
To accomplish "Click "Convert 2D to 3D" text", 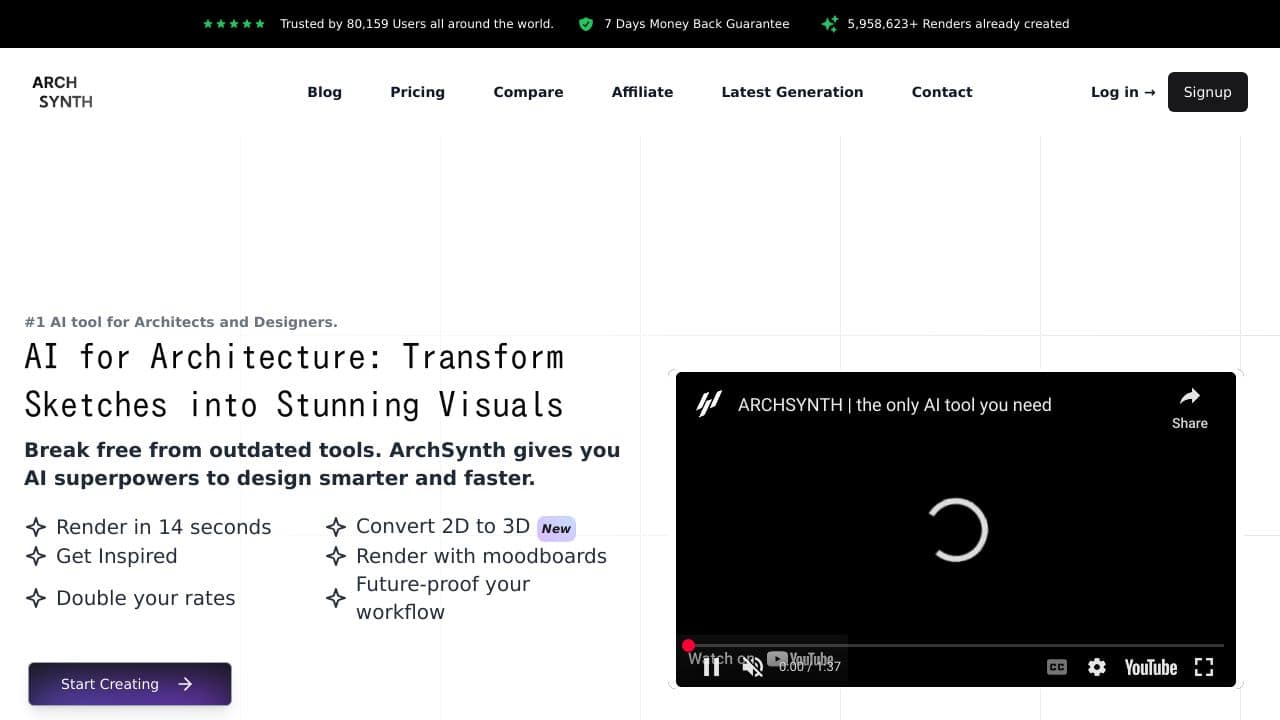I will [x=443, y=526].
